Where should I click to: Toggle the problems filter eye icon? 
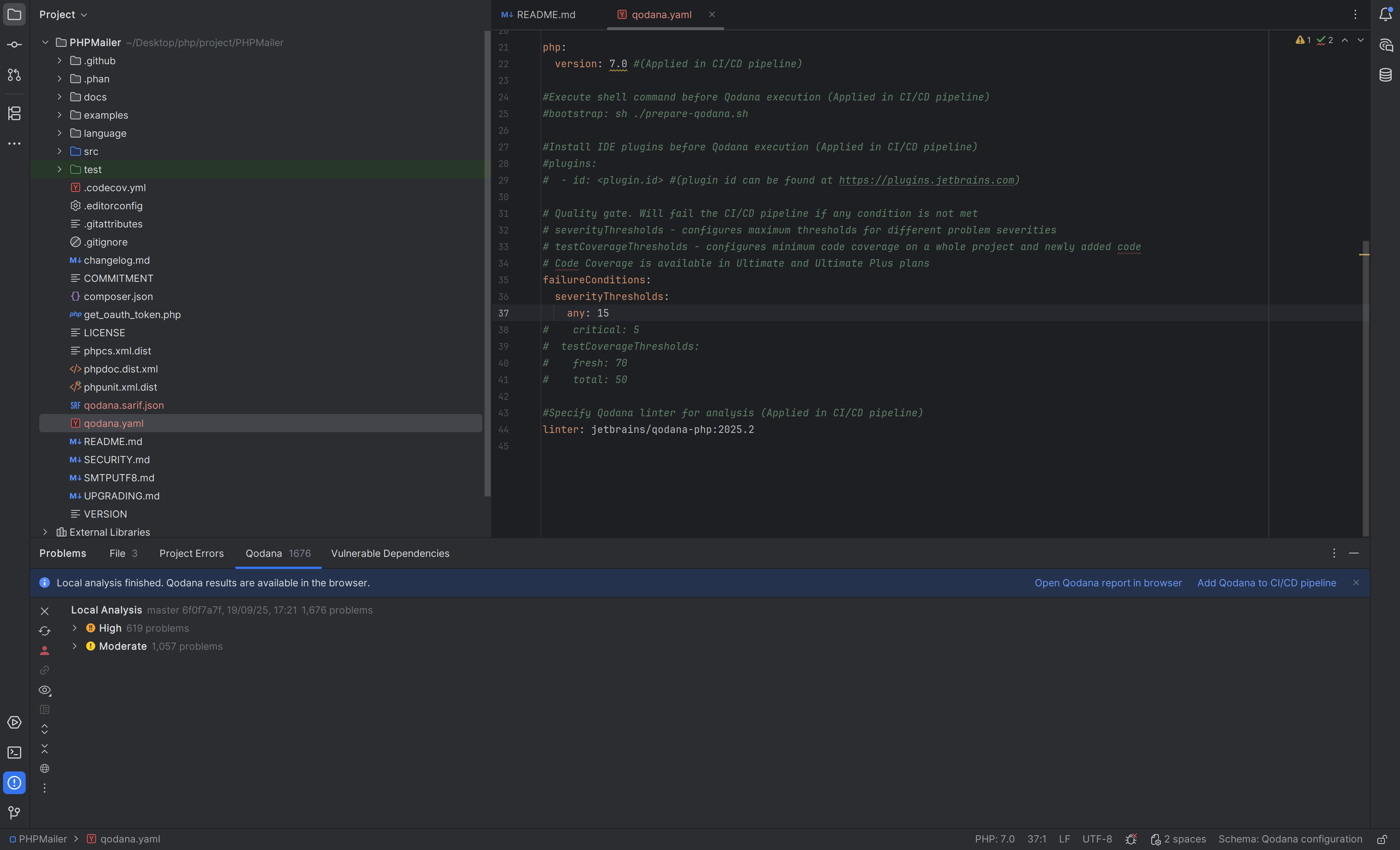pos(44,691)
